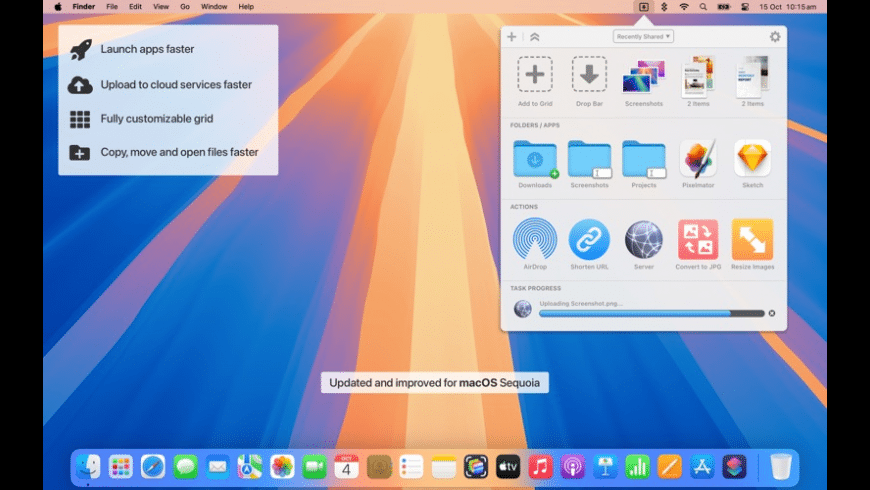Open Calendar from the Dock
Viewport: 870px width, 490px height.
click(346, 466)
